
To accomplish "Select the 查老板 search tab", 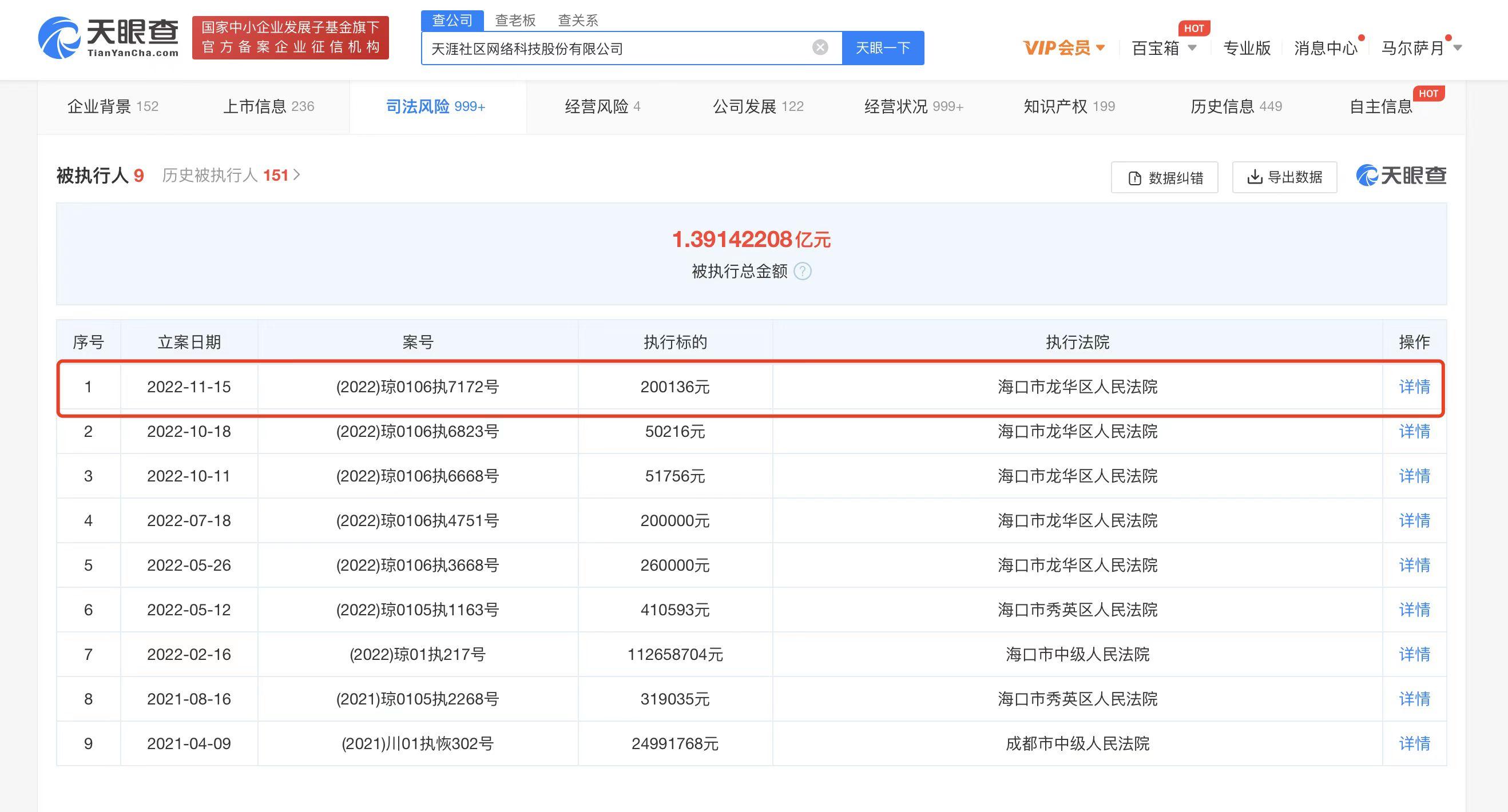I will 515,21.
